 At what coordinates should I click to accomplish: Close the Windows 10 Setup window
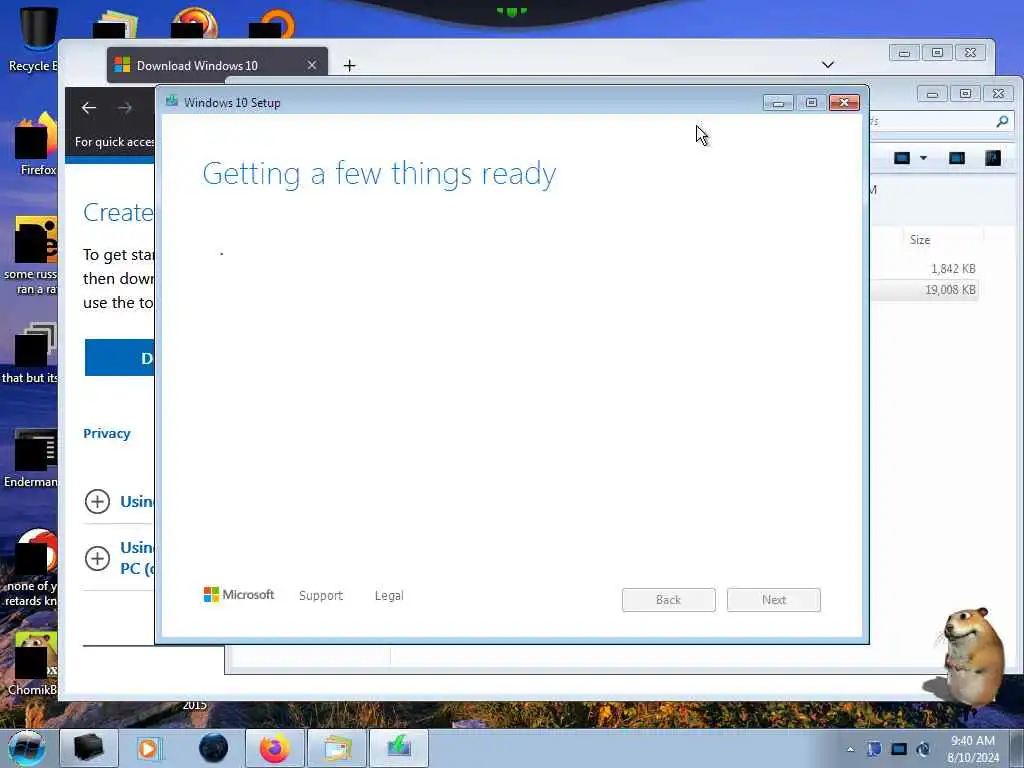click(844, 103)
